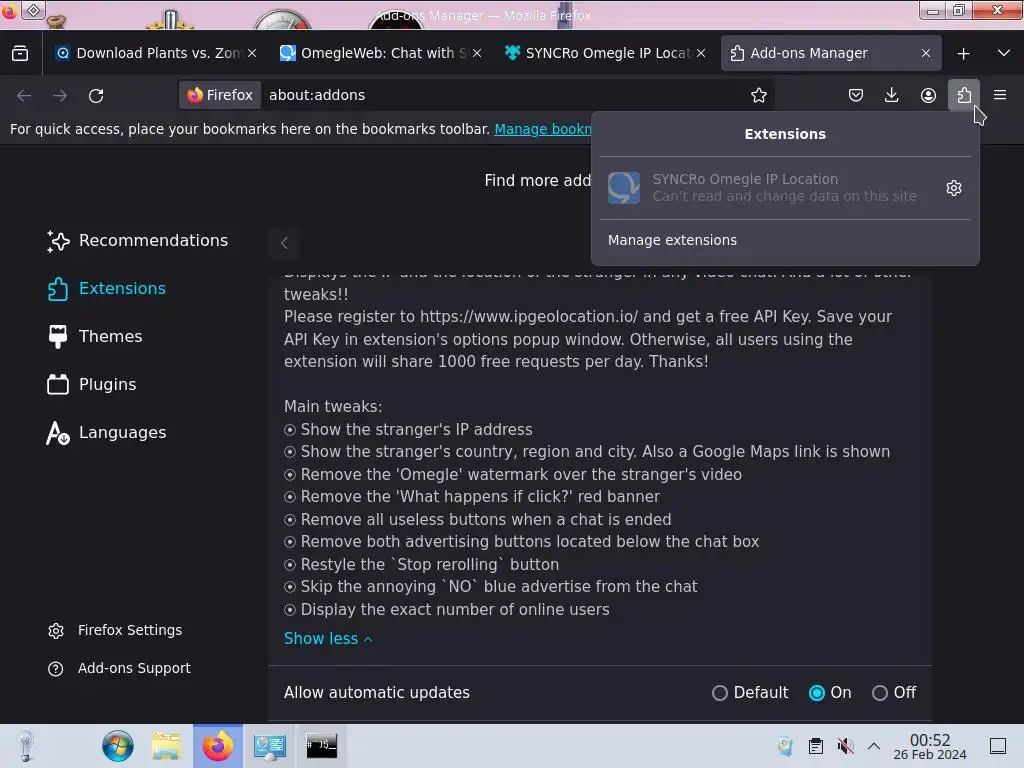
Task: Open the Extensions category in sidebar
Action: [x=106, y=289]
